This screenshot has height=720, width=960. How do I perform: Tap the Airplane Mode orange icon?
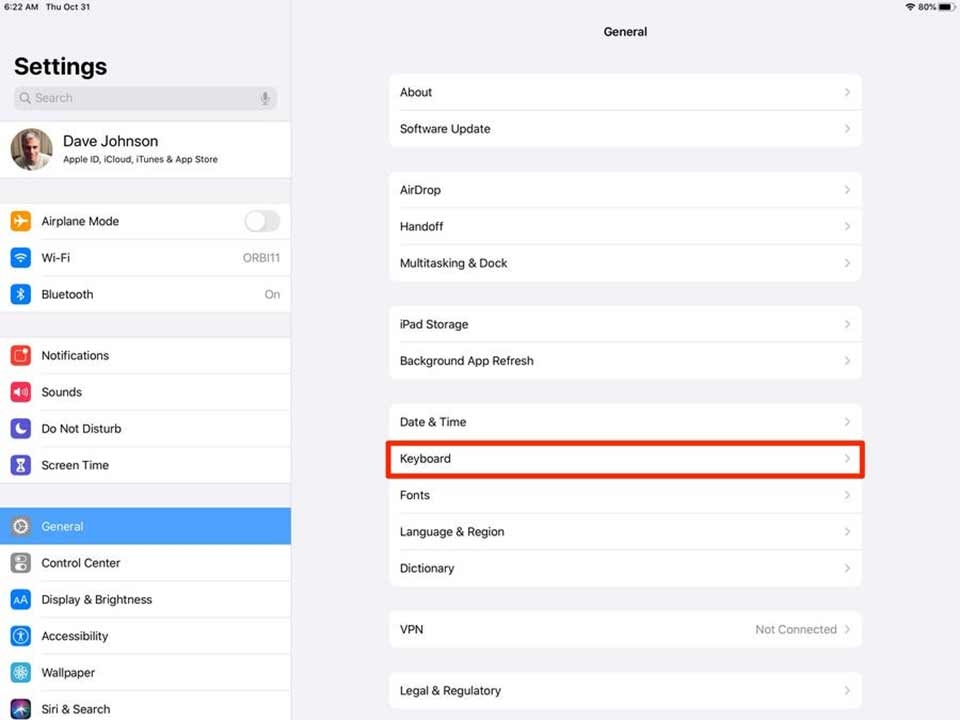click(x=21, y=221)
